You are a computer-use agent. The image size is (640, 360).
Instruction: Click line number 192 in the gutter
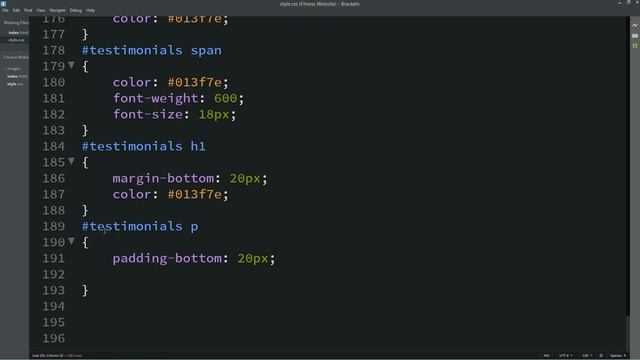(x=53, y=274)
